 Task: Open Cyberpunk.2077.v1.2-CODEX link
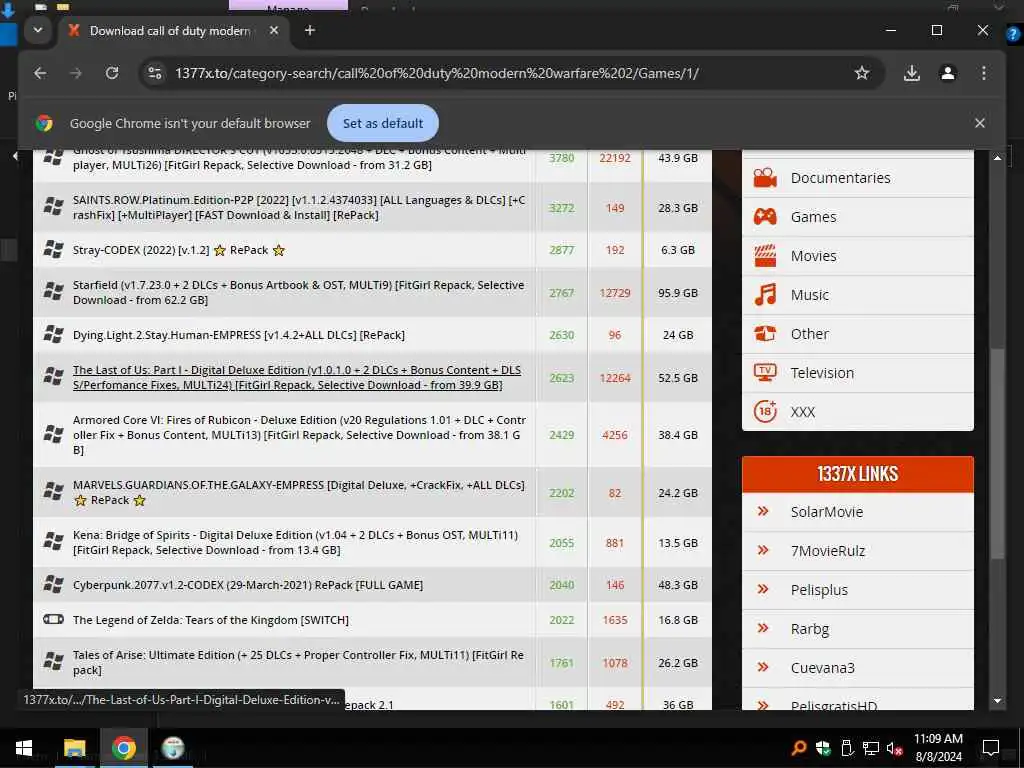coord(248,585)
